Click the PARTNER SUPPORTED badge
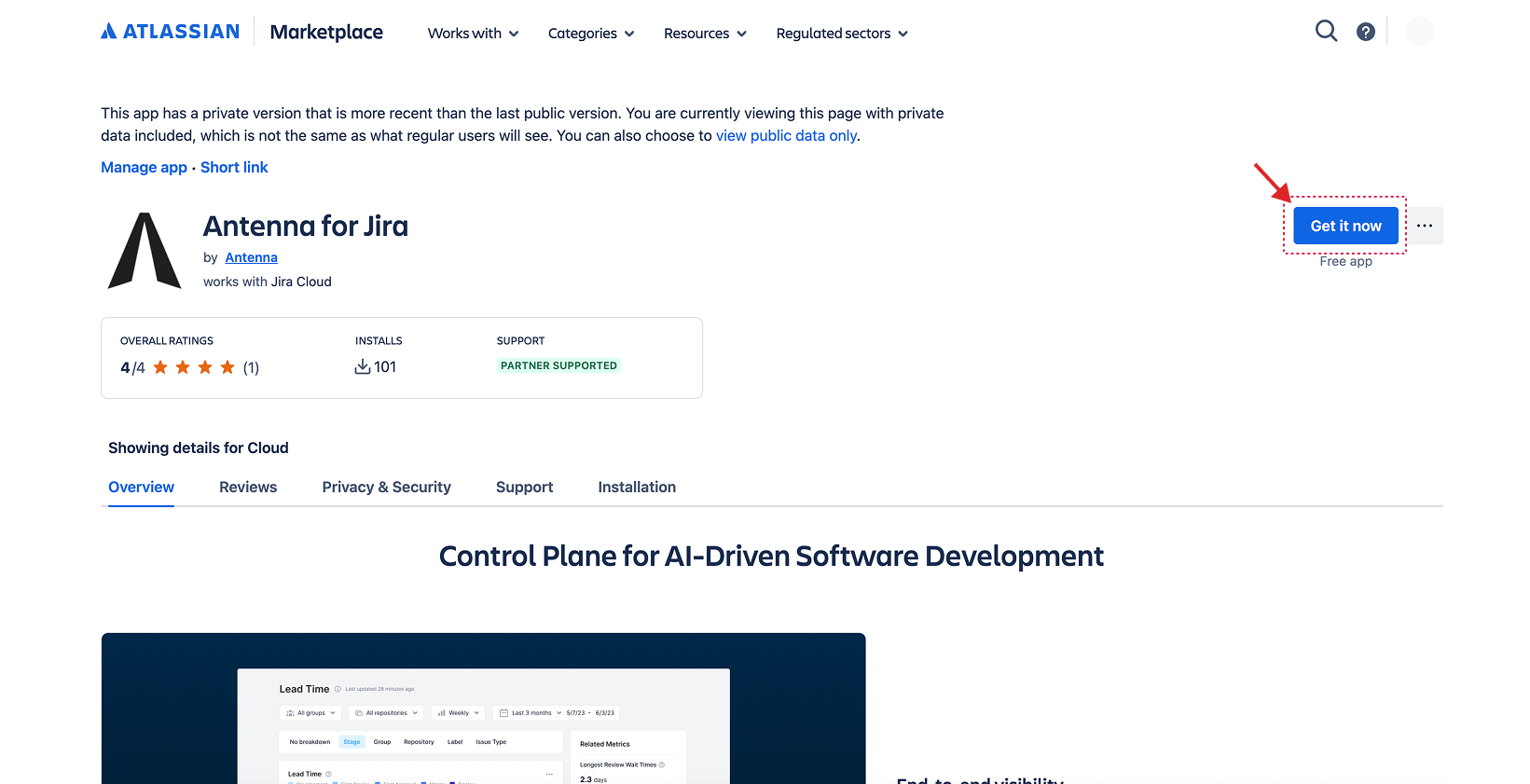Screen dimensions: 1530x784 558,365
